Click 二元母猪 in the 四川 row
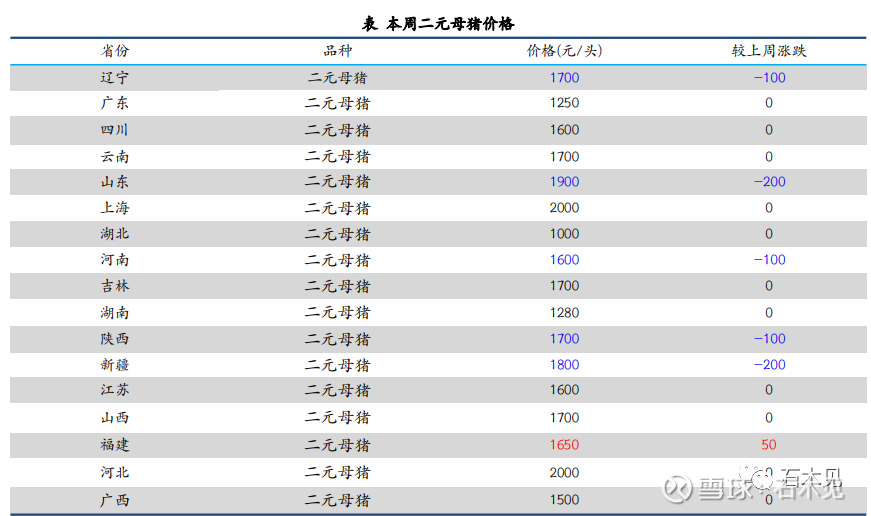871x516 pixels. (x=338, y=130)
